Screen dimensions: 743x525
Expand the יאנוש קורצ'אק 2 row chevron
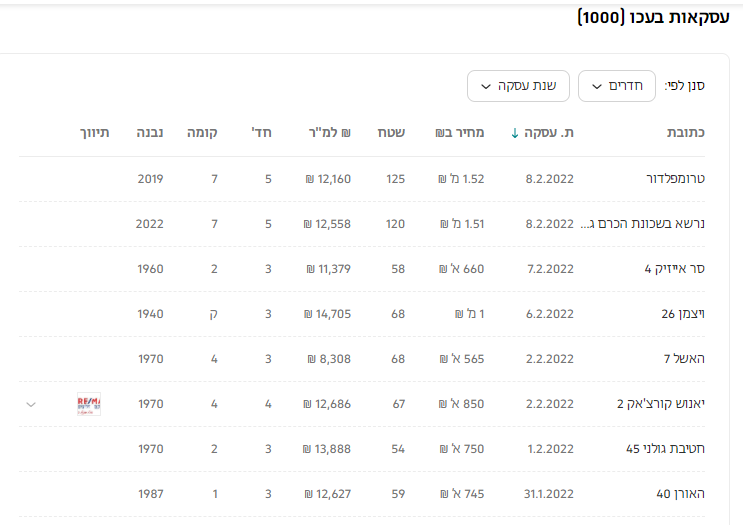point(31,404)
